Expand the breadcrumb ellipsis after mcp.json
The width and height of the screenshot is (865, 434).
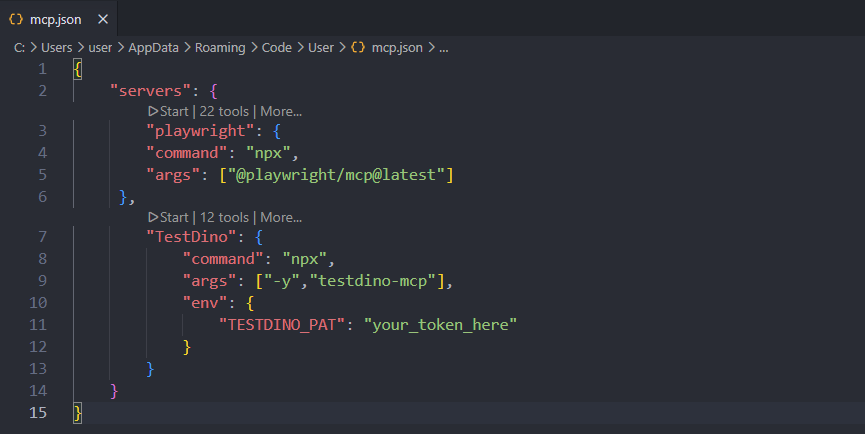click(x=444, y=47)
